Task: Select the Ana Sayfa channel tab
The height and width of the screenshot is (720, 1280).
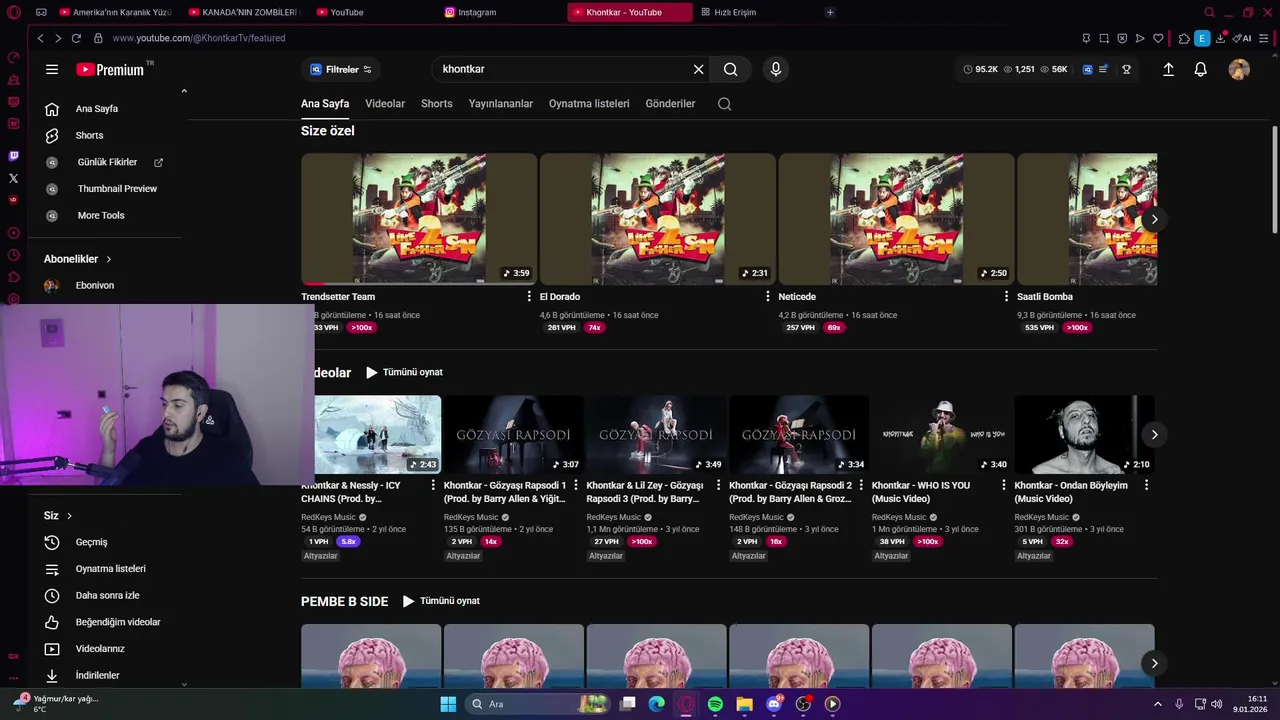Action: (325, 104)
